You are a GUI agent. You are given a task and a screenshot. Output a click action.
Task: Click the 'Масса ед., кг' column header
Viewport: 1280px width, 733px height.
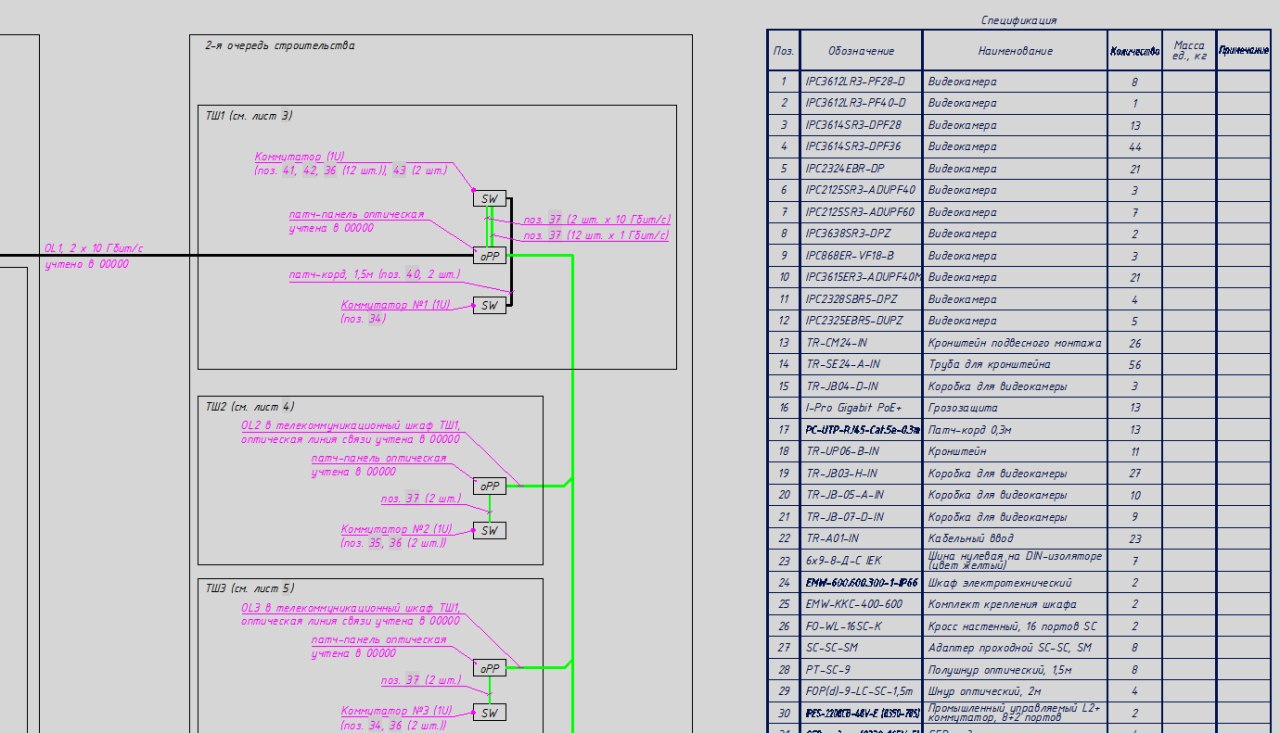pos(1189,51)
